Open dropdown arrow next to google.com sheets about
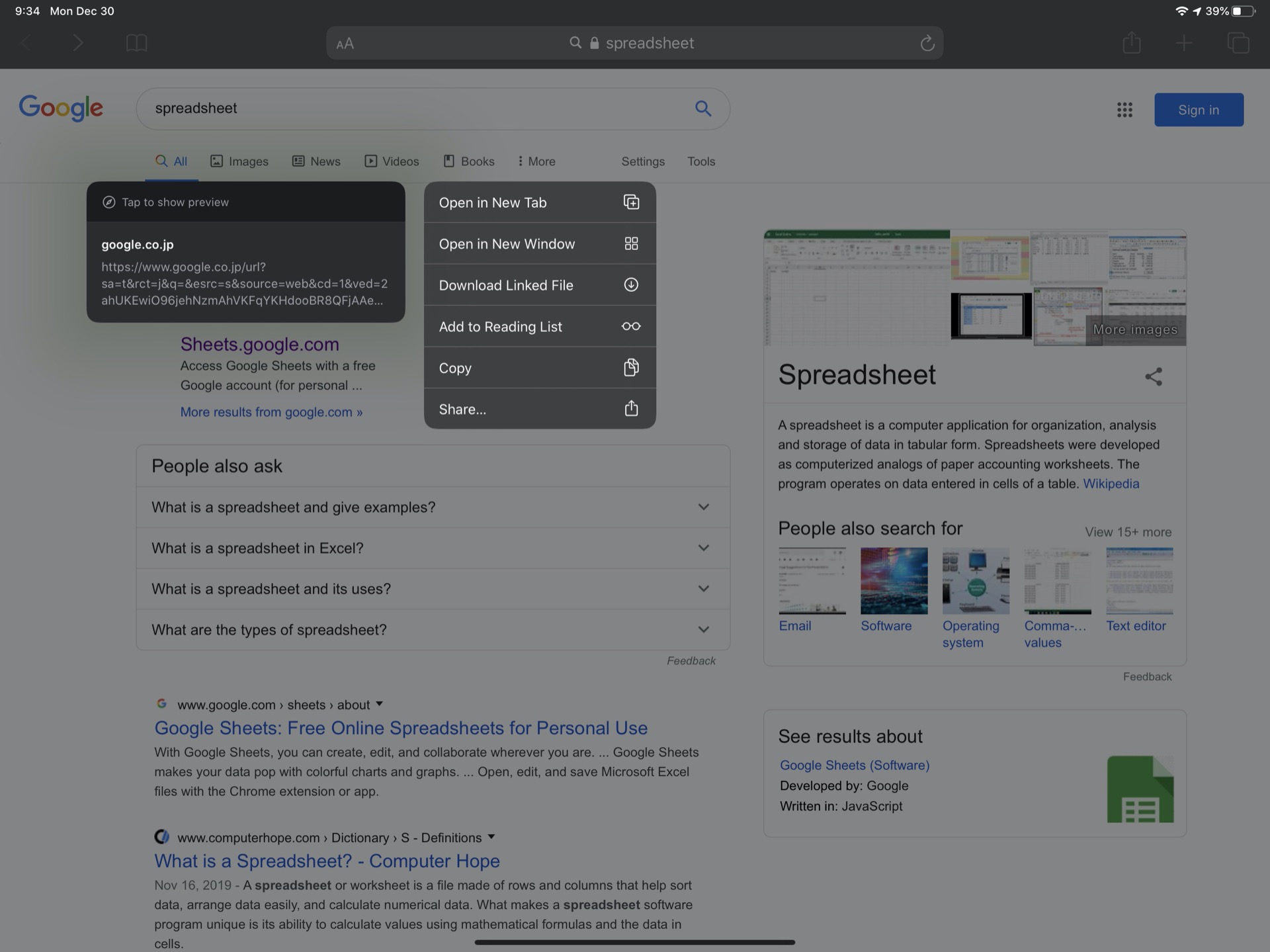This screenshot has width=1270, height=952. pyautogui.click(x=380, y=704)
